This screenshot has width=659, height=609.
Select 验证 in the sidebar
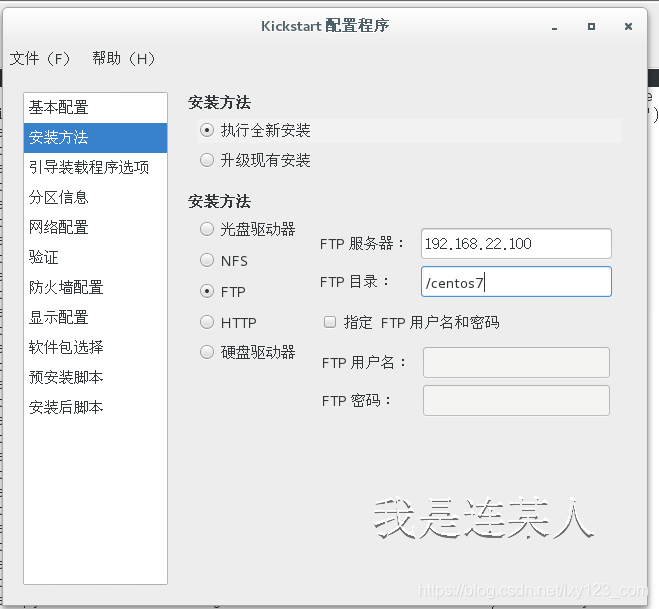pyautogui.click(x=95, y=257)
